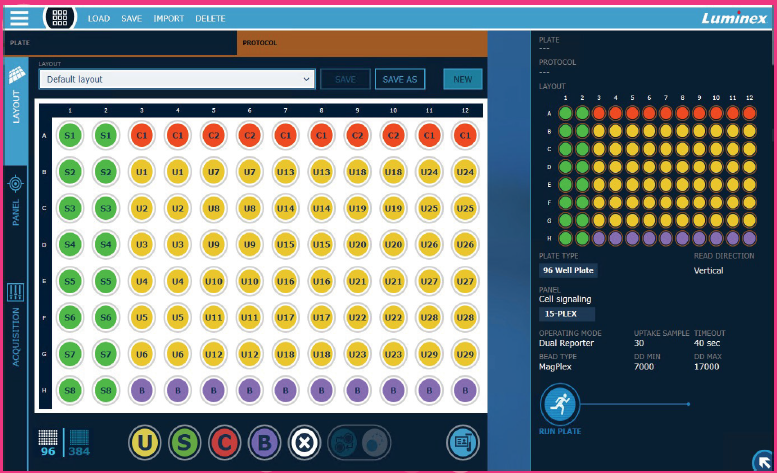
Task: Click the 15-PLEX panel button
Action: click(x=567, y=314)
